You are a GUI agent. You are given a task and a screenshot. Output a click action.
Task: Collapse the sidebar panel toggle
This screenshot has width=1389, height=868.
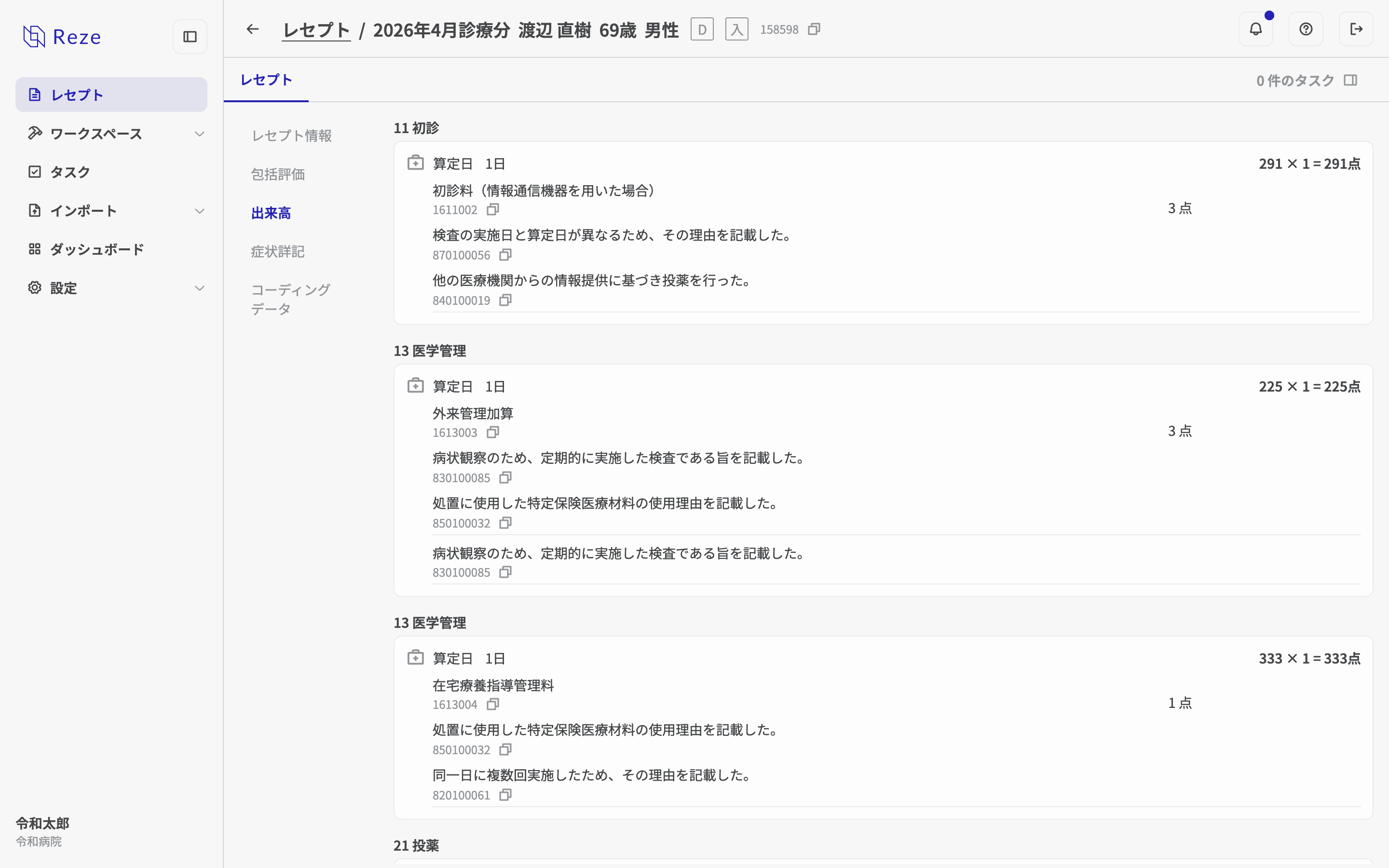point(190,37)
